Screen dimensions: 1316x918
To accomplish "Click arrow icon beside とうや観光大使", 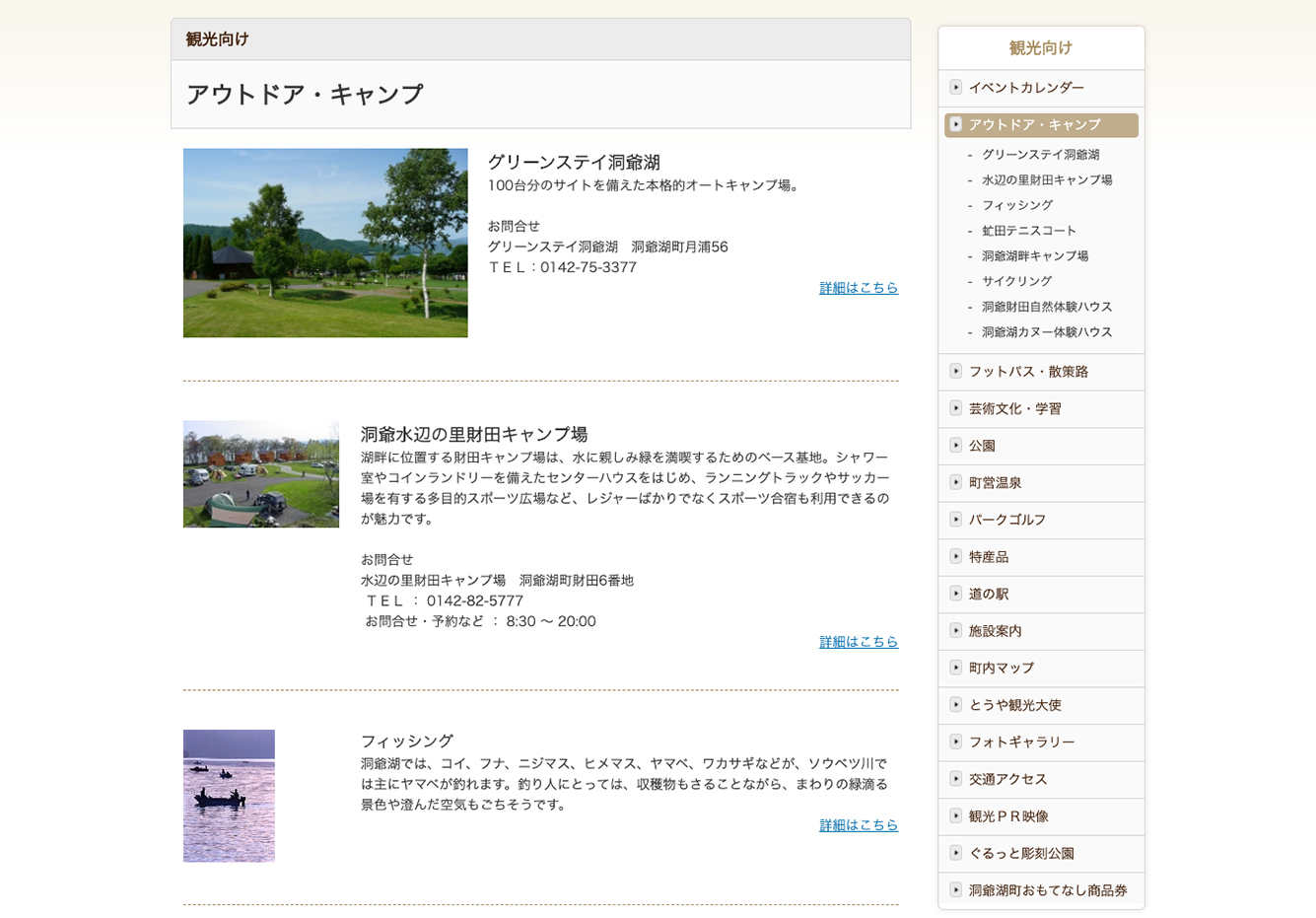I will click(955, 704).
